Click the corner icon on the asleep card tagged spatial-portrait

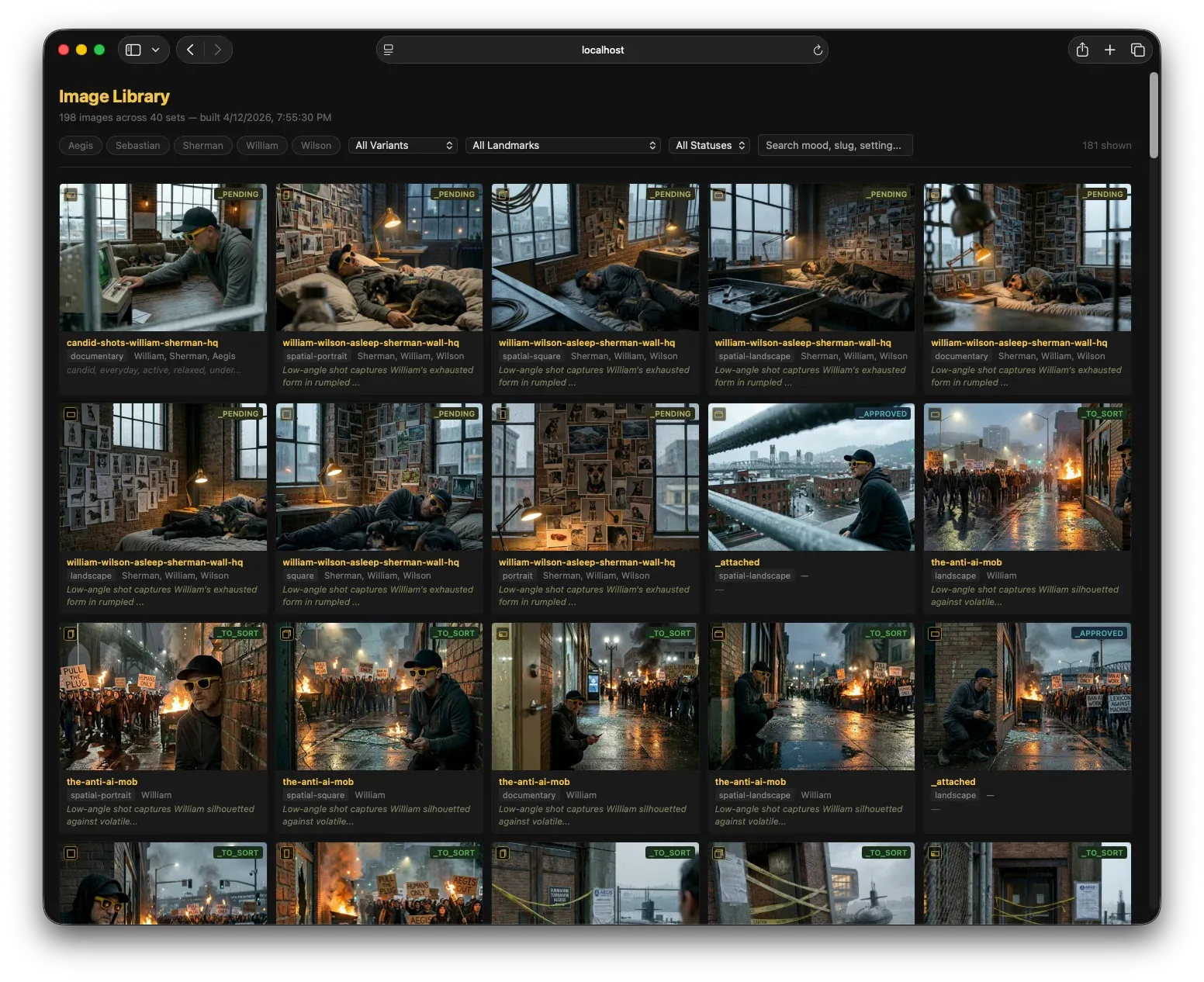(287, 195)
